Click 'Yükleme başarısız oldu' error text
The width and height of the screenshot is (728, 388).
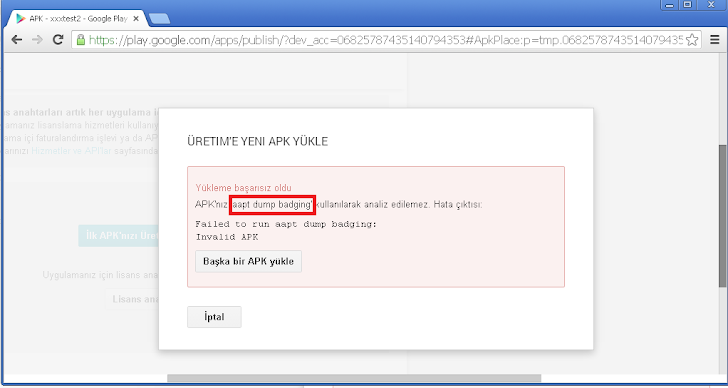point(243,188)
